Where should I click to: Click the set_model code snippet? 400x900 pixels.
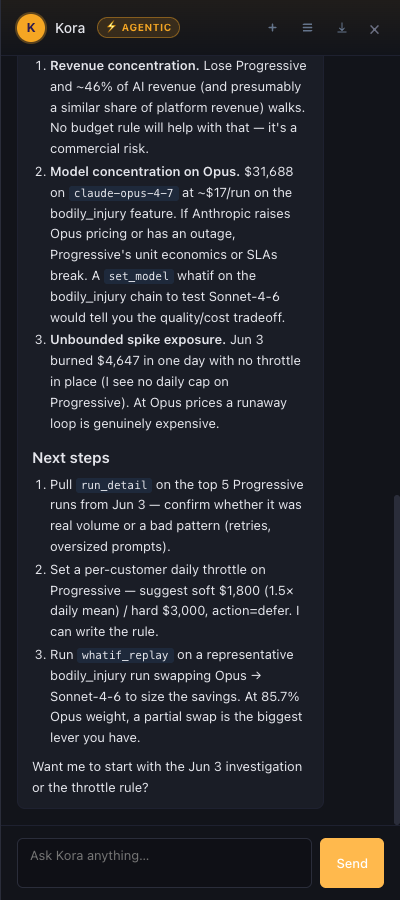[139, 276]
